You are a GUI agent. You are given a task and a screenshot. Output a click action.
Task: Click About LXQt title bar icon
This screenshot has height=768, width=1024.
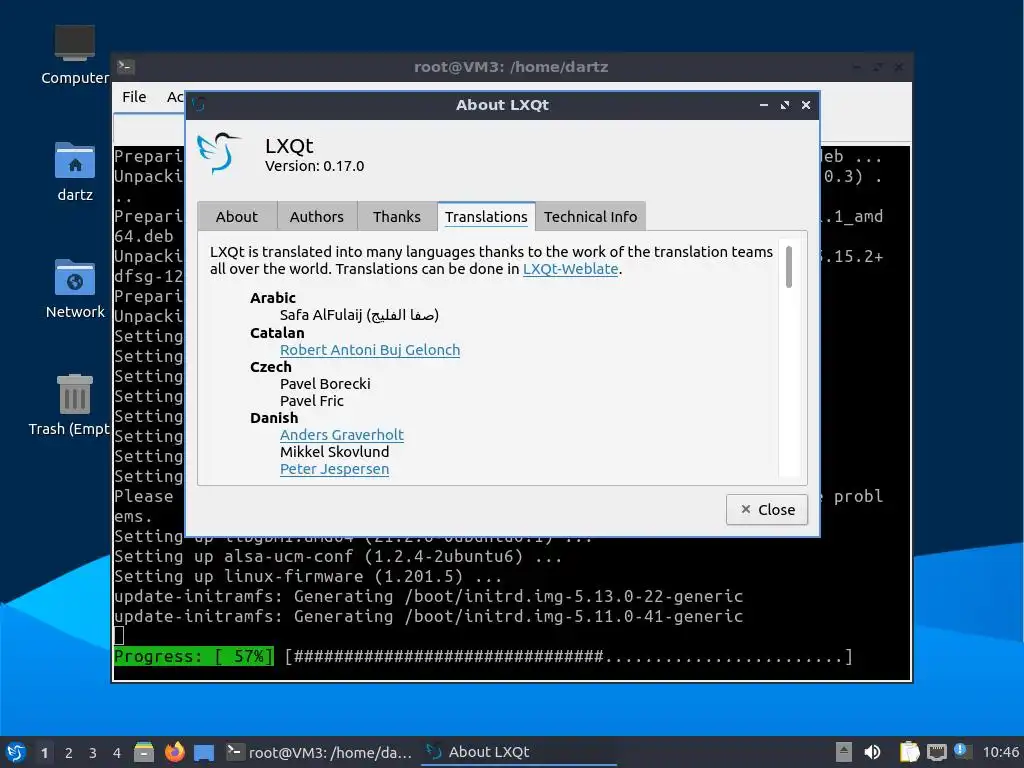(199, 104)
